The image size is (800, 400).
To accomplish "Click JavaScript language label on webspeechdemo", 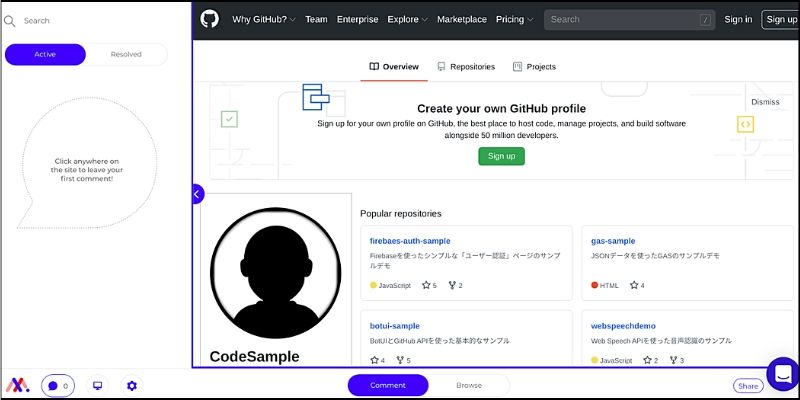I will (x=616, y=360).
